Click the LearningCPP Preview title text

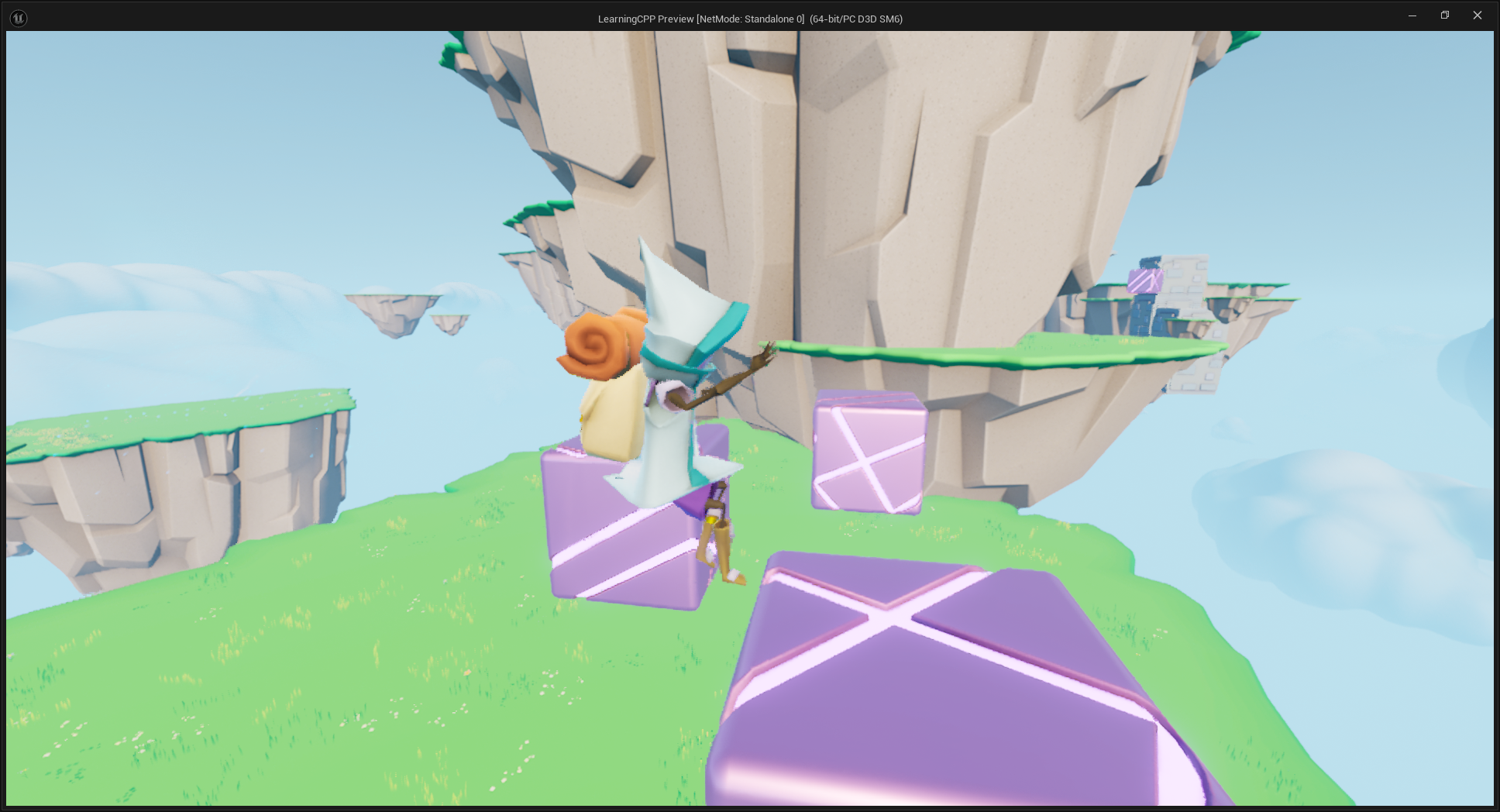pyautogui.click(x=750, y=19)
